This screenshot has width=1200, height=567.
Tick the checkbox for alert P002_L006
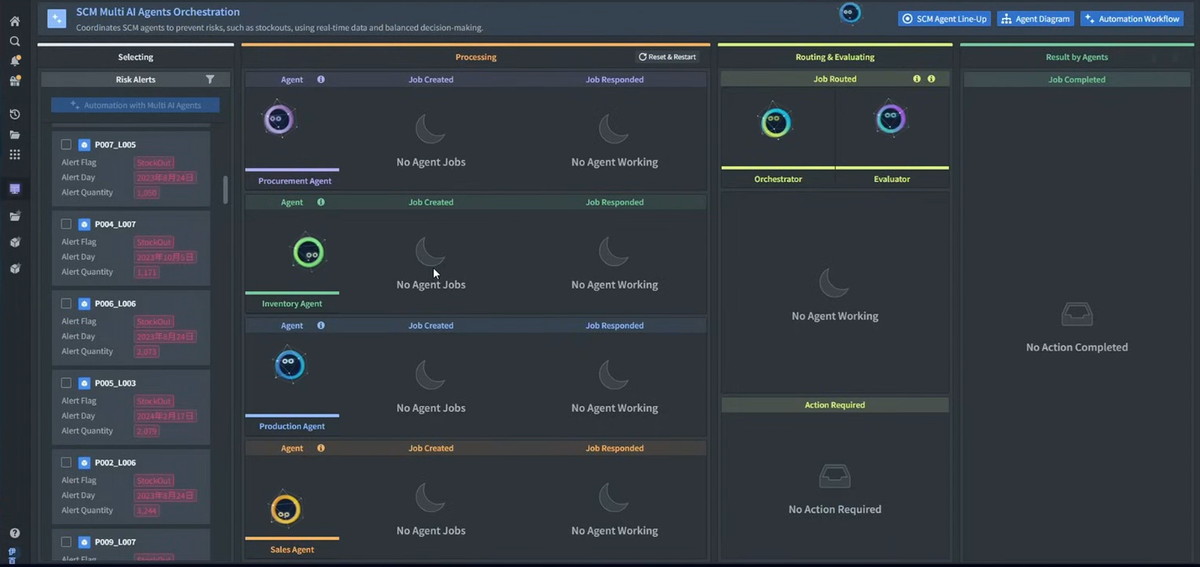point(67,462)
